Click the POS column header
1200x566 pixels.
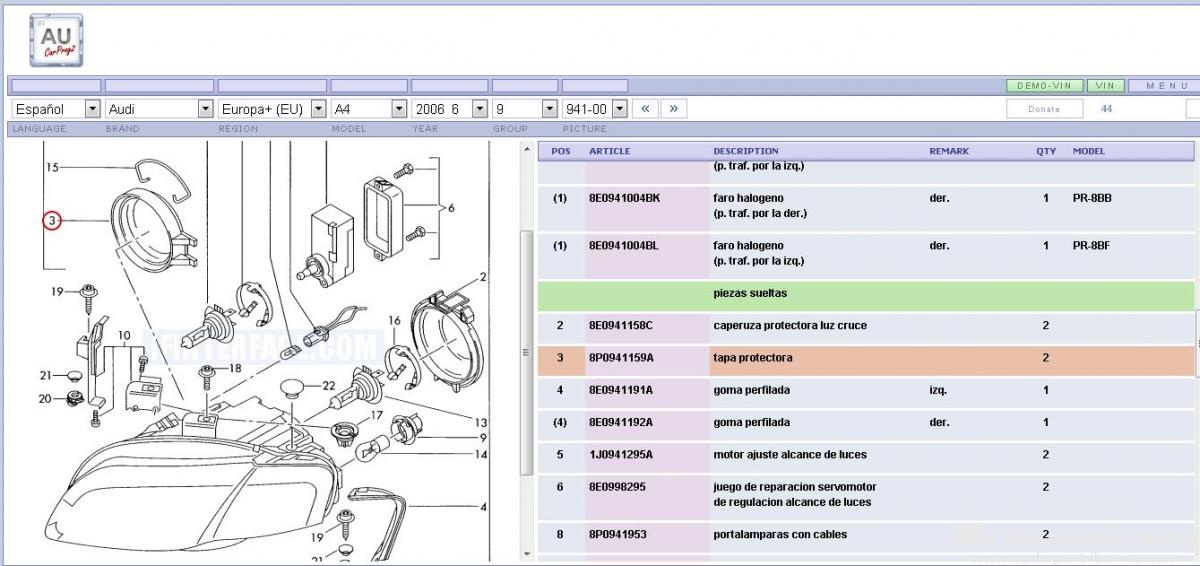click(x=561, y=151)
